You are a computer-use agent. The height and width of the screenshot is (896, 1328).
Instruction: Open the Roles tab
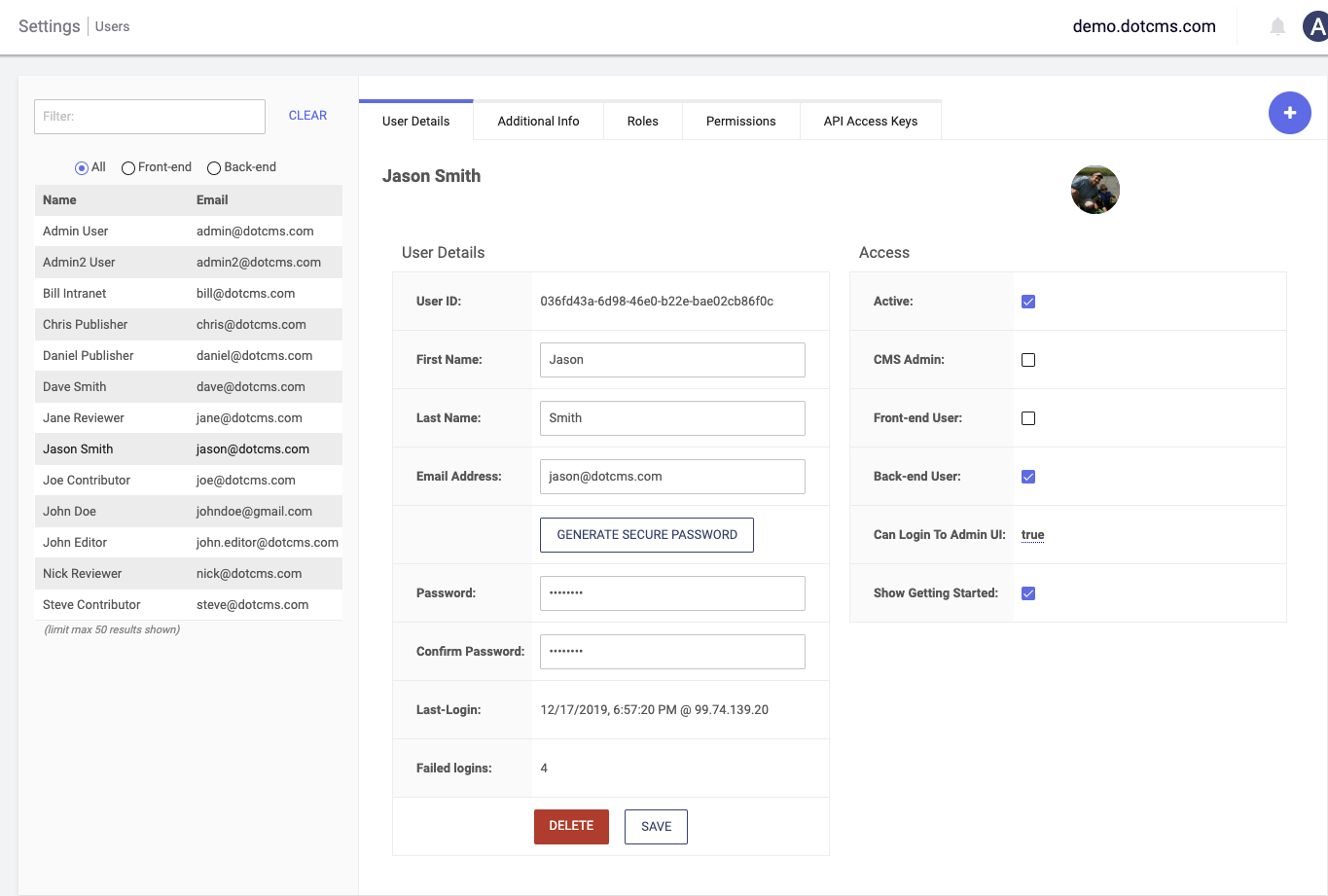click(x=642, y=122)
